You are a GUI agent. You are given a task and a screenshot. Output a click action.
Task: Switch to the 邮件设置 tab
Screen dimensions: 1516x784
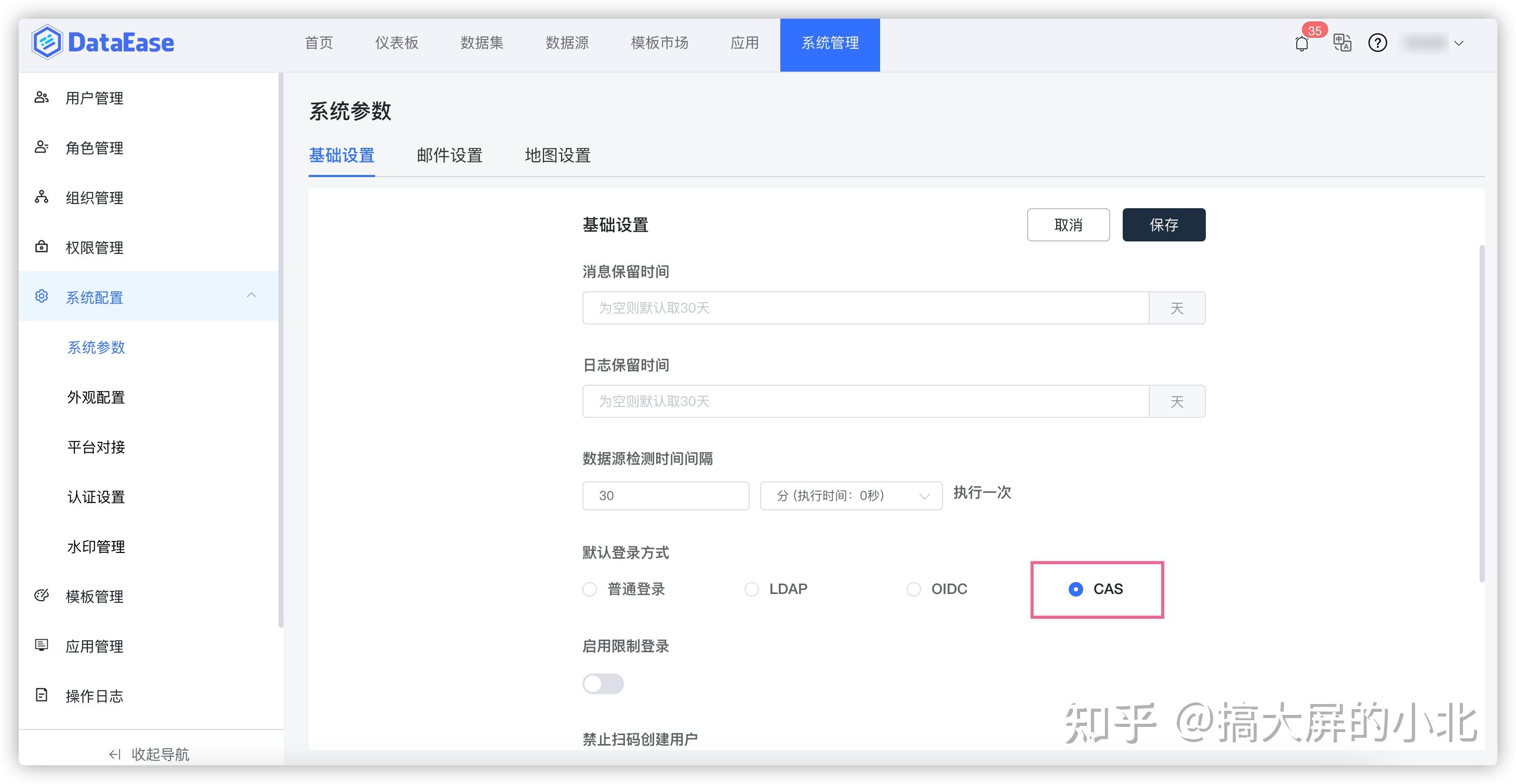(x=449, y=156)
